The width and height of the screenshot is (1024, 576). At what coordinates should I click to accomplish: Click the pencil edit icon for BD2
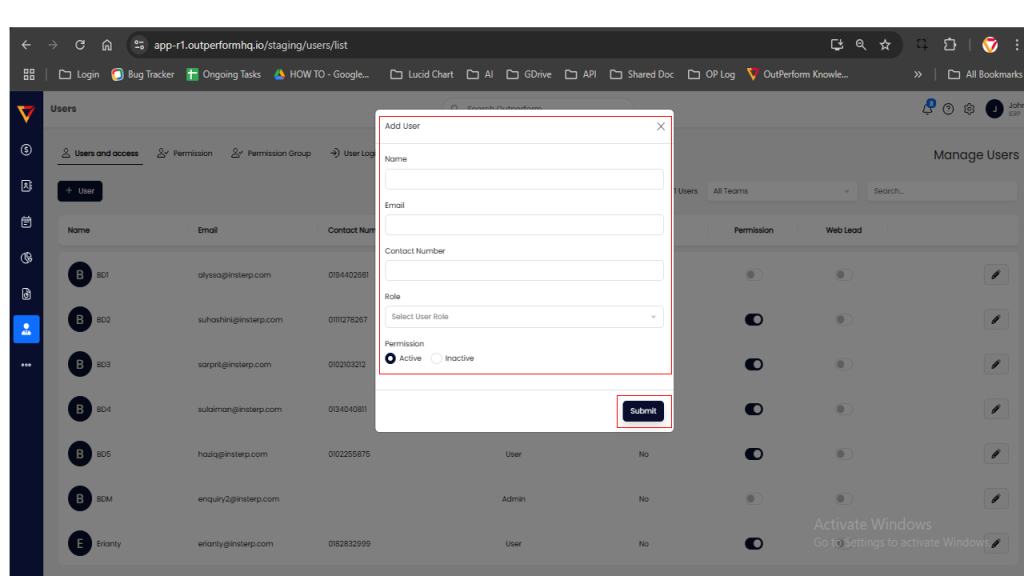(x=996, y=320)
